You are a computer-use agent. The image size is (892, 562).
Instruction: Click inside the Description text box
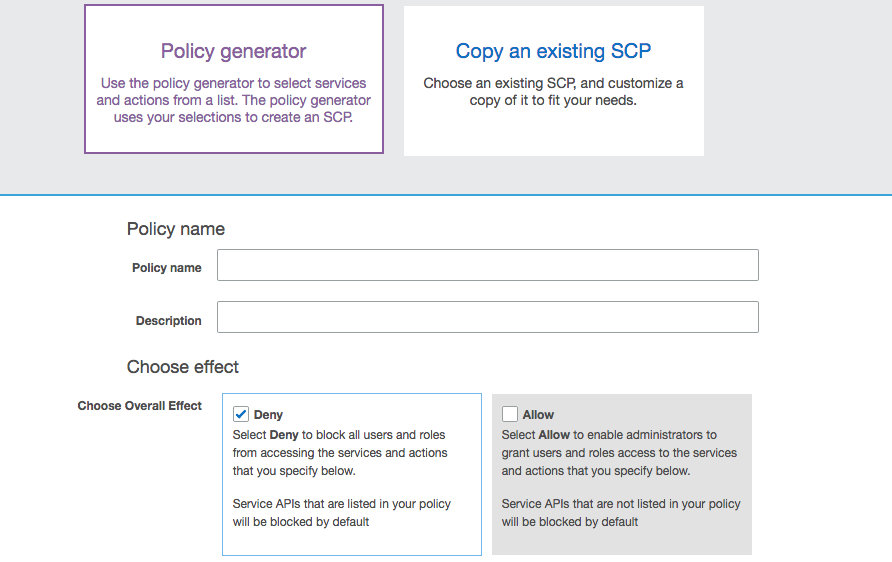click(x=487, y=317)
